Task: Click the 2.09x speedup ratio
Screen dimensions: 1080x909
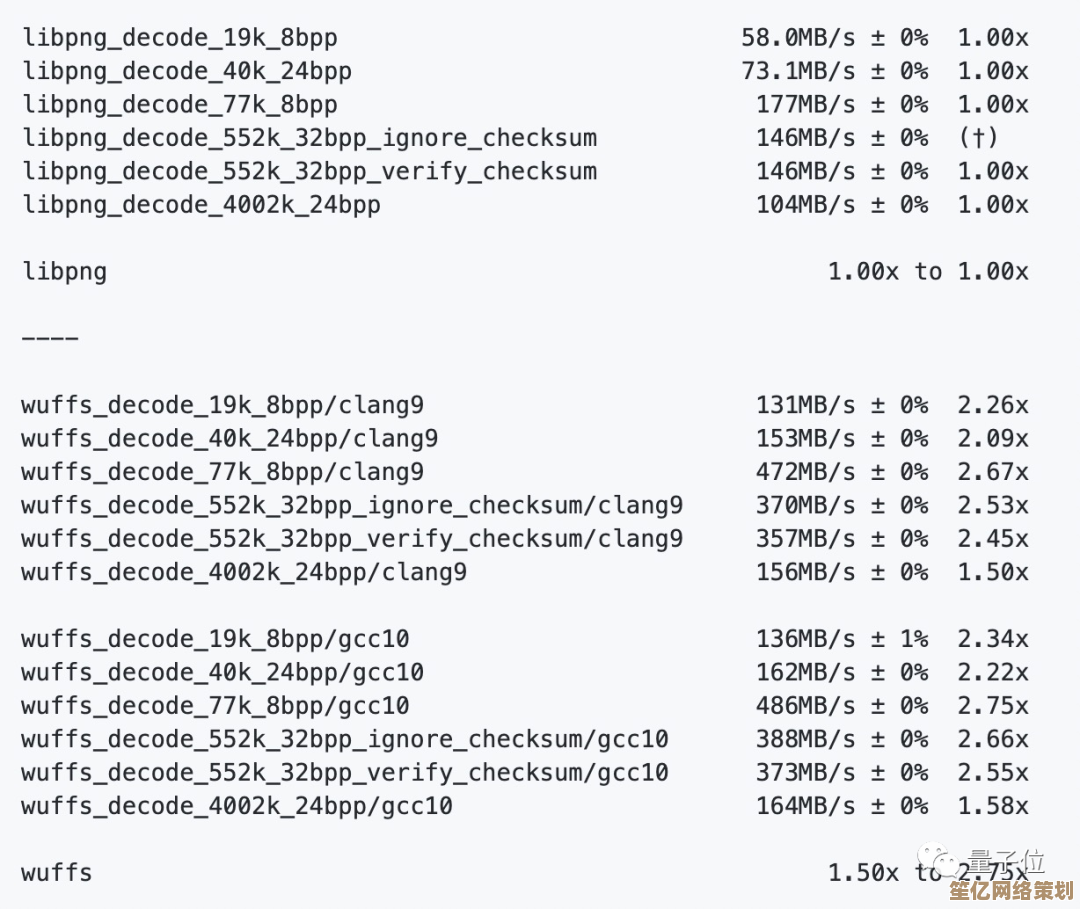Action: point(992,438)
